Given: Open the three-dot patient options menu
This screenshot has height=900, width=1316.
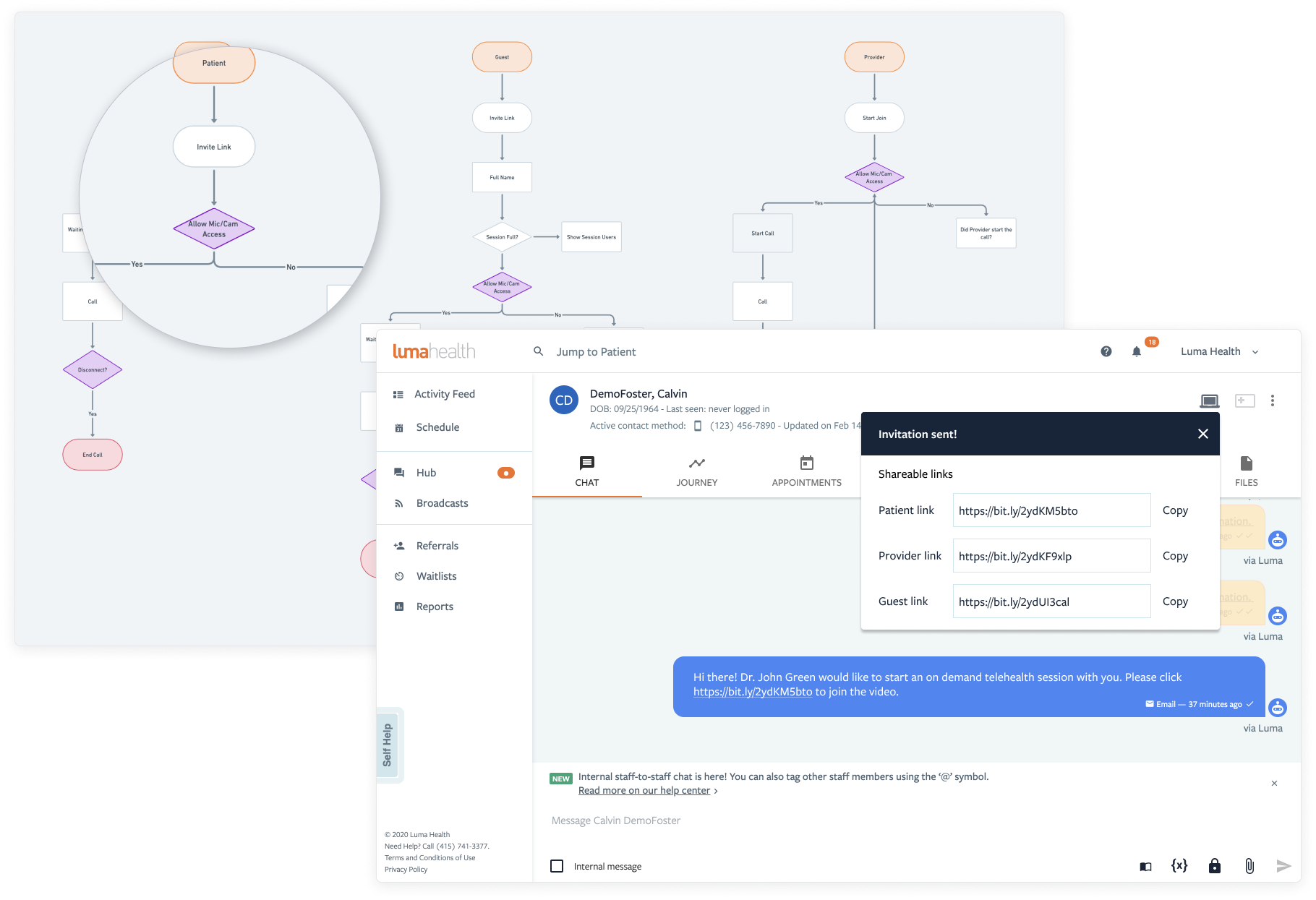Looking at the screenshot, I should point(1273,400).
